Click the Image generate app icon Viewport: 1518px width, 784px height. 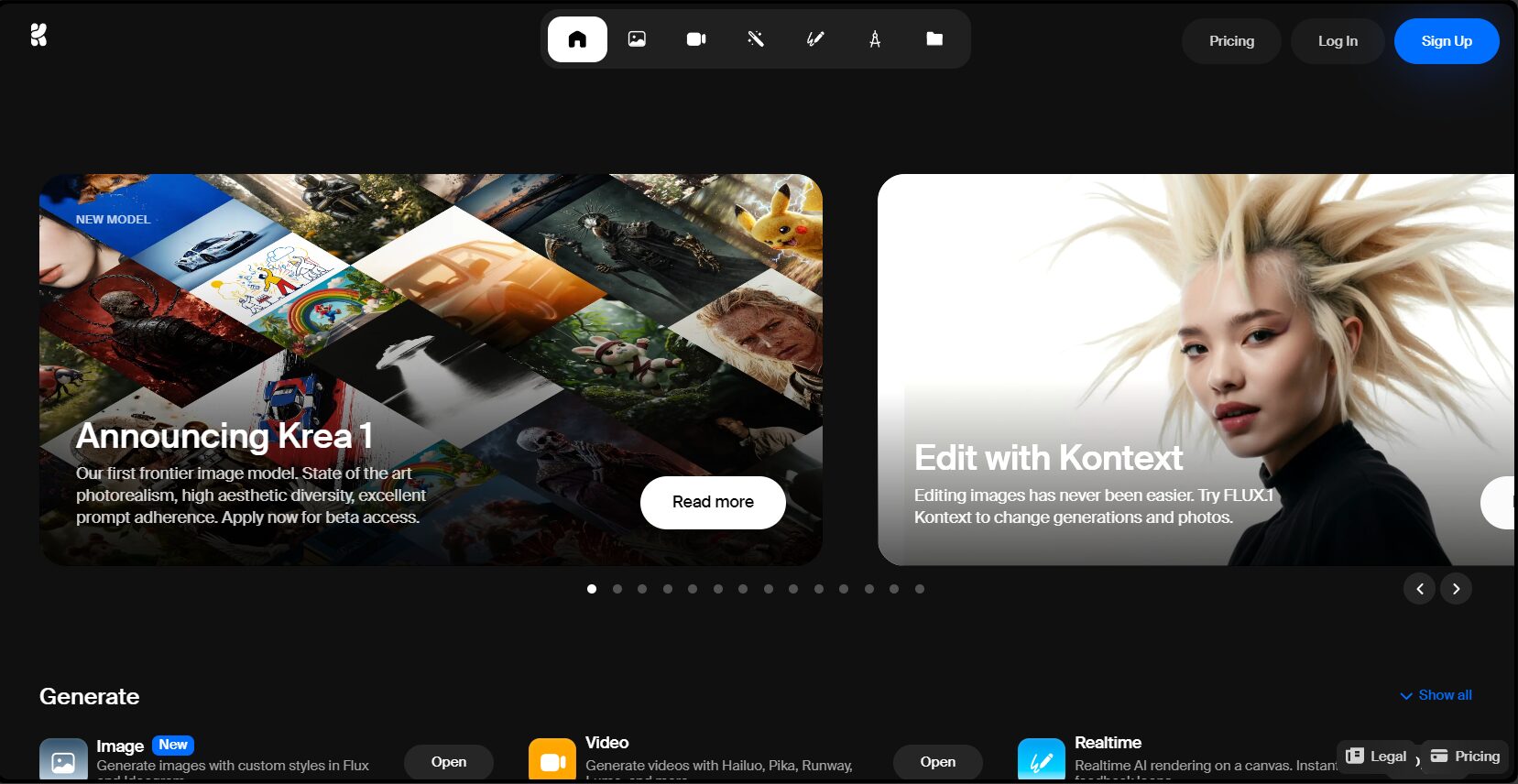63,760
